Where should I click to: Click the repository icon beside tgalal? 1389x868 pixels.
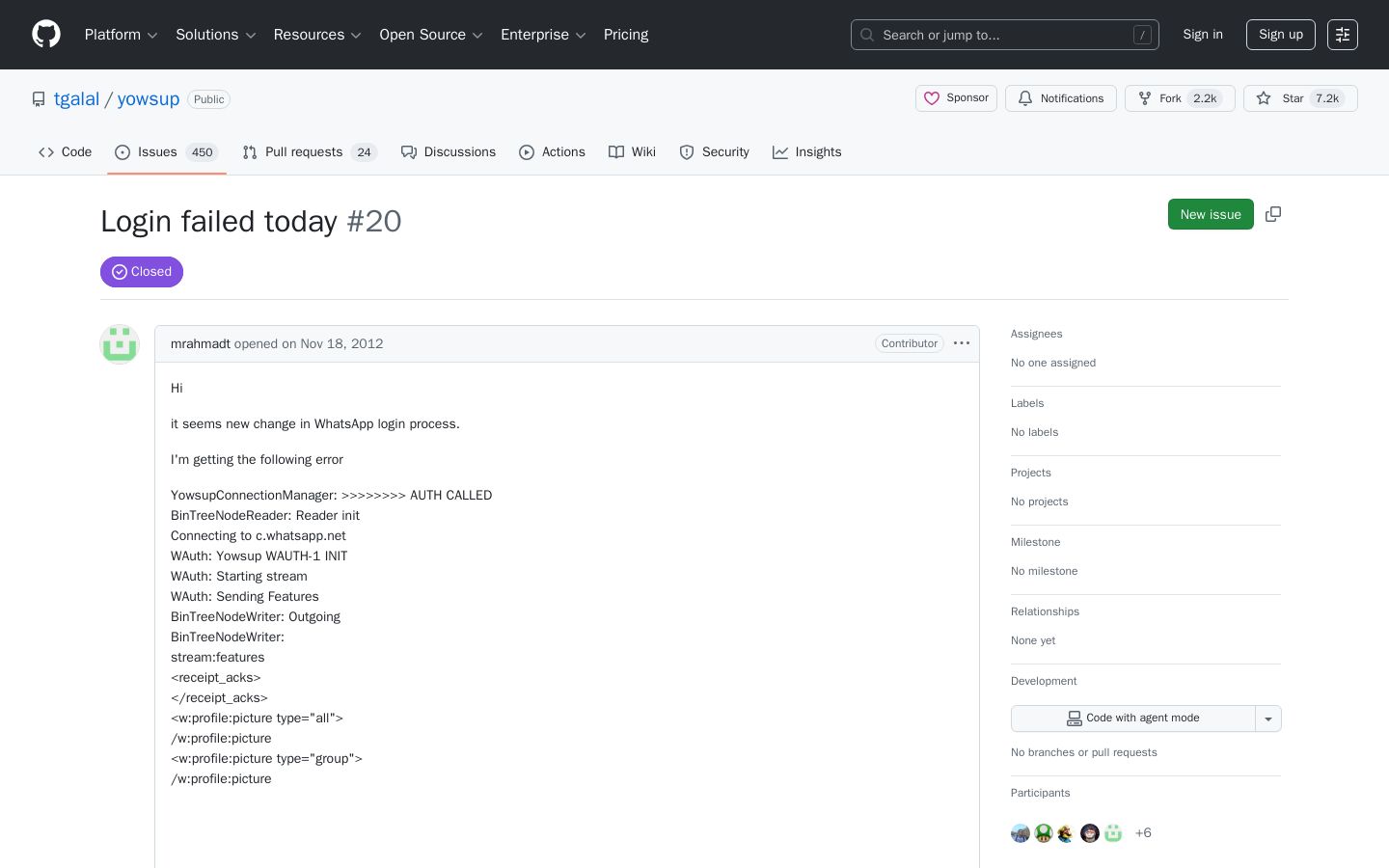pos(39,99)
